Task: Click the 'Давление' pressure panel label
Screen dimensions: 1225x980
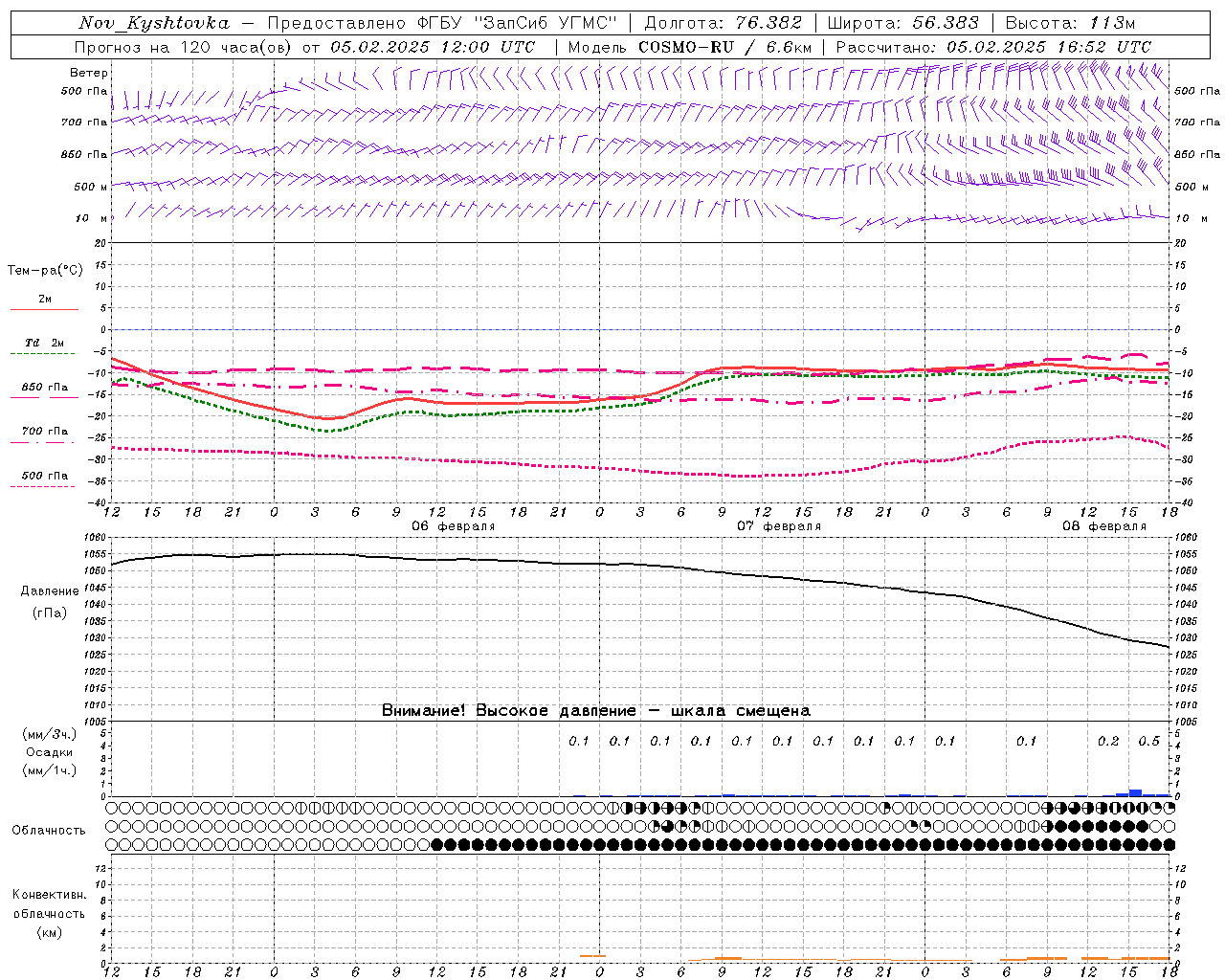Action: [x=50, y=591]
